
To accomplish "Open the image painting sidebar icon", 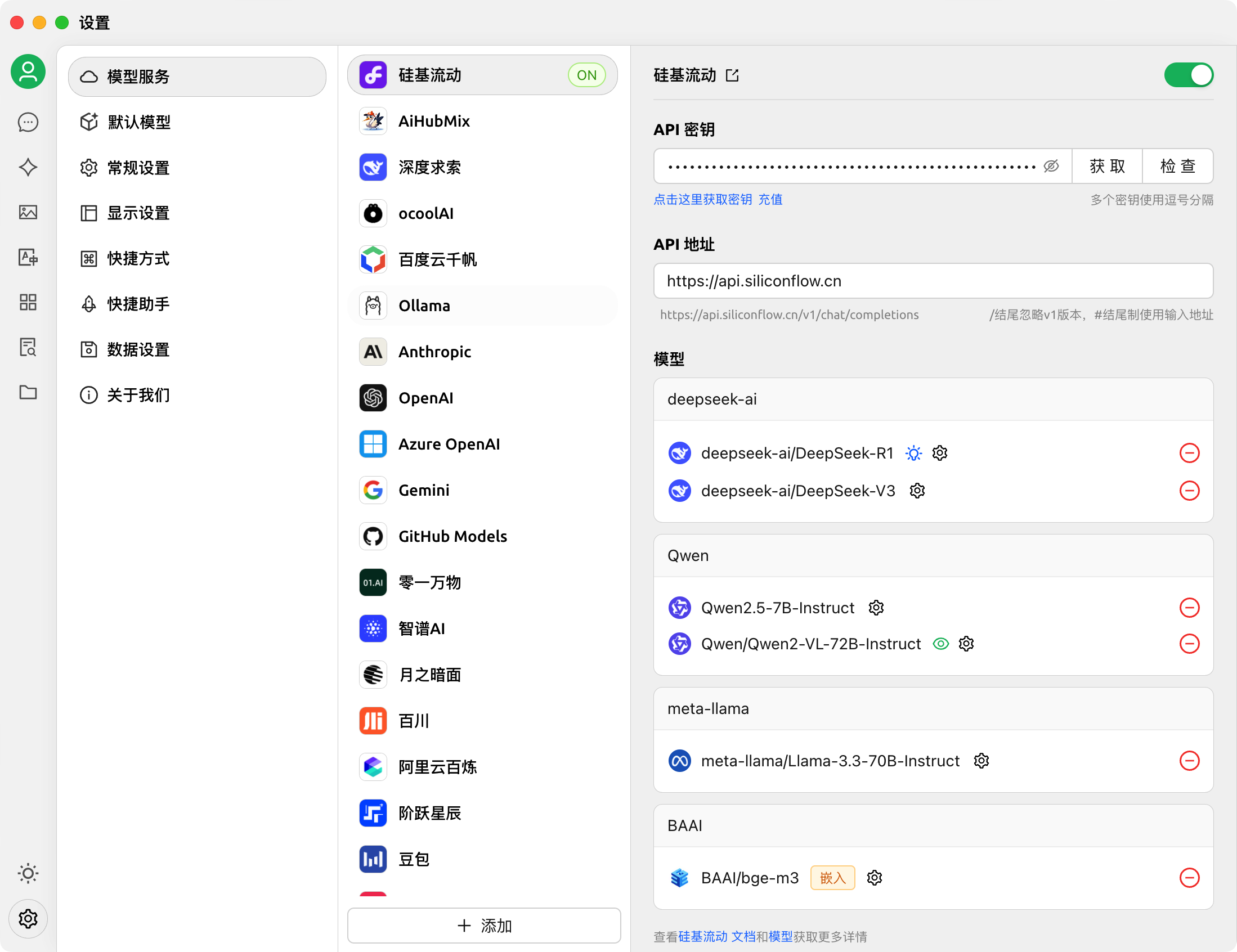I will coord(28,212).
